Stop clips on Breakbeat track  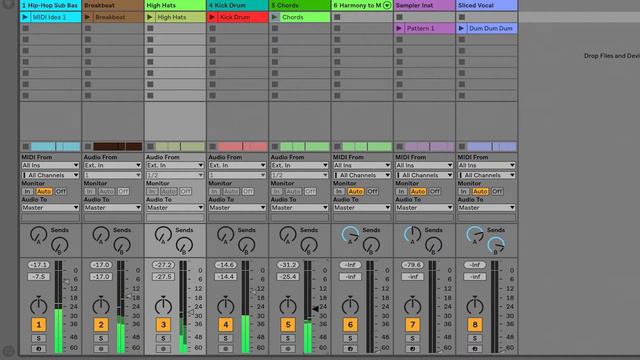[x=88, y=147]
